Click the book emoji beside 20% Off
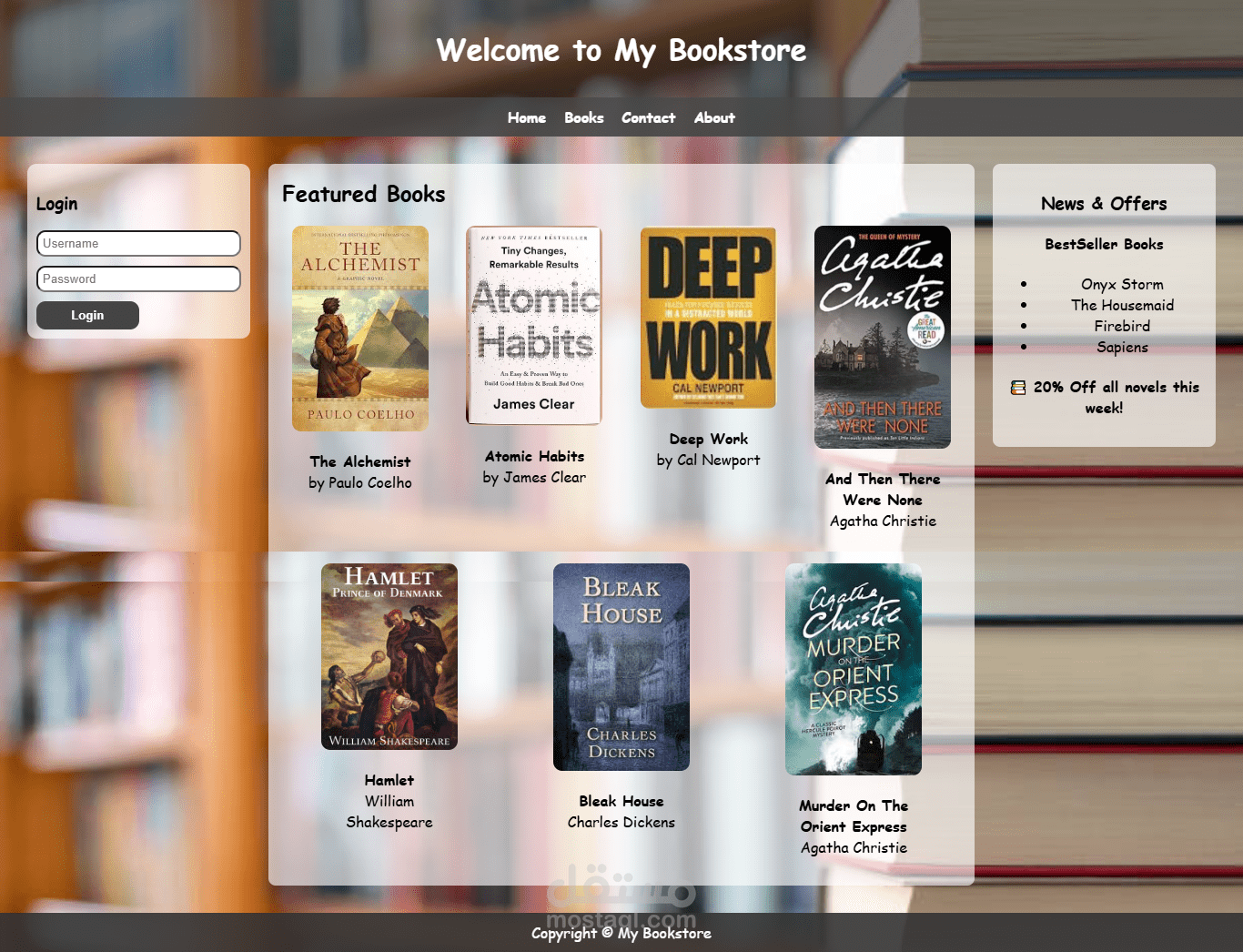 tap(1018, 388)
